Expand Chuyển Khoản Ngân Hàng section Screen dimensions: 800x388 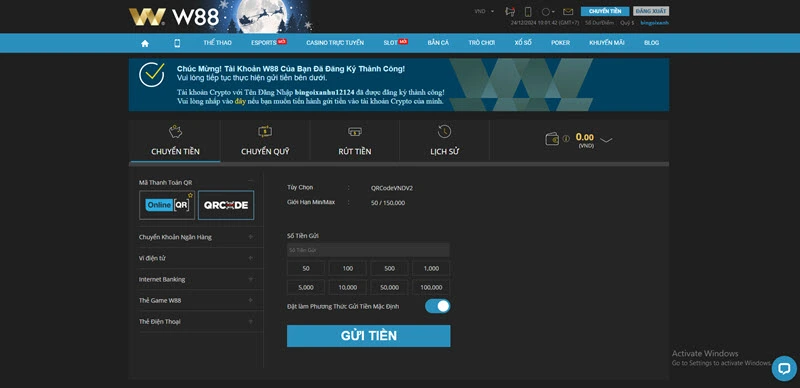(x=201, y=237)
